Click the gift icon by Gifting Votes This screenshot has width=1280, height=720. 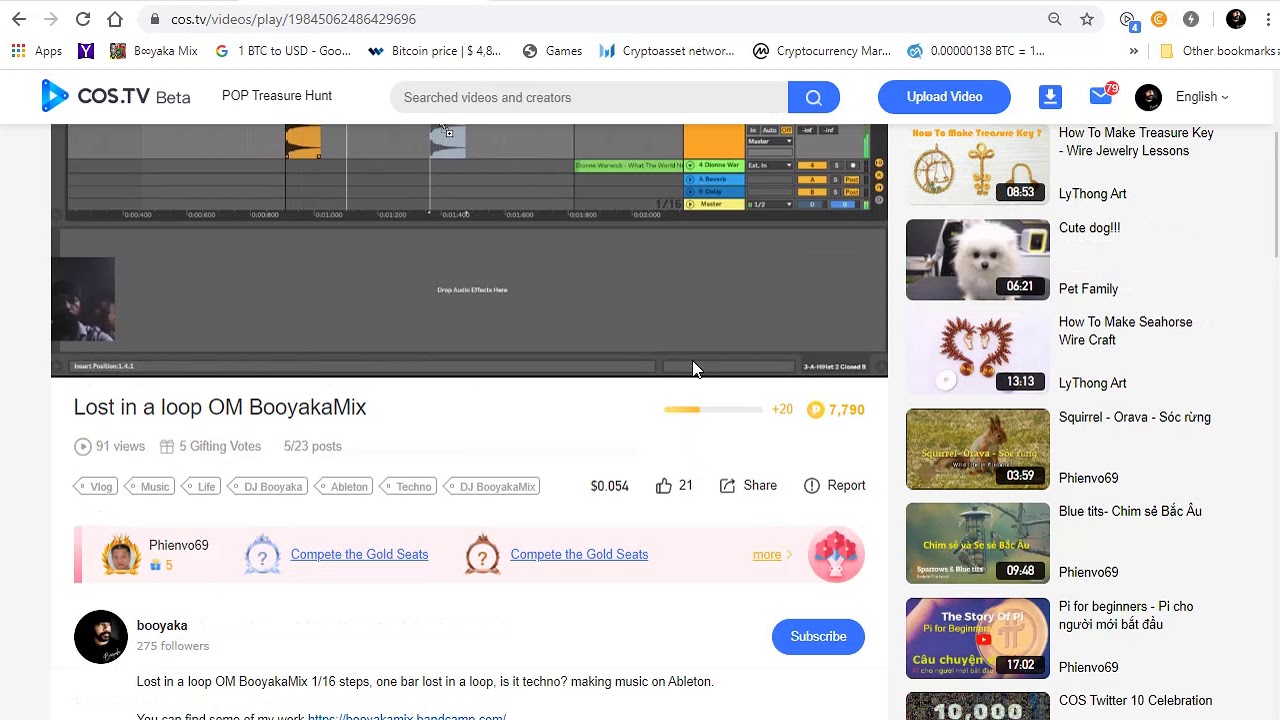[167, 446]
